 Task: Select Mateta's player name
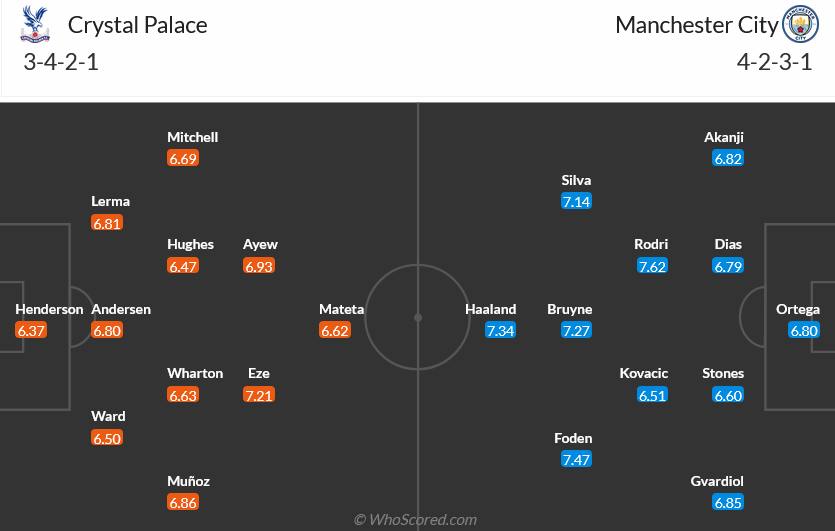tap(341, 310)
